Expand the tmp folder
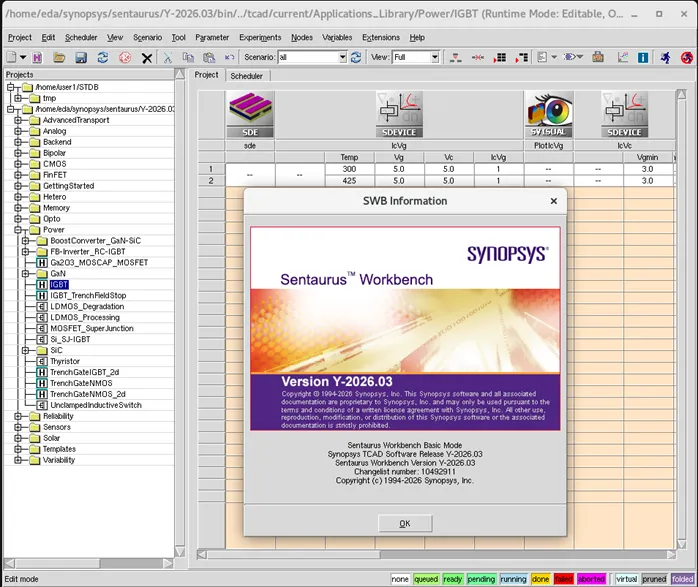 18,98
